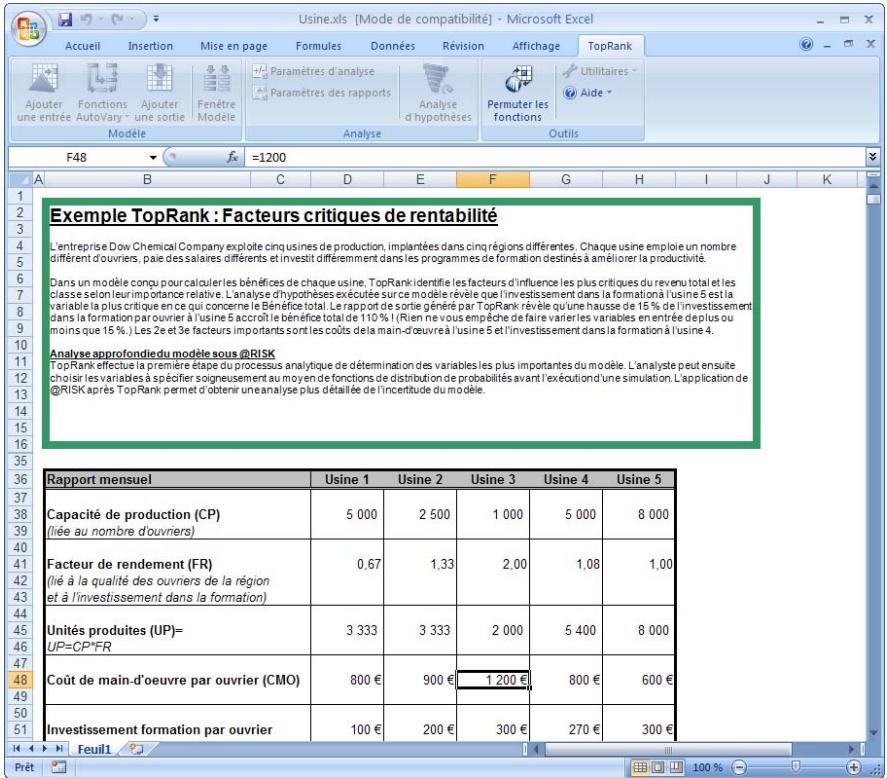Expand the formula bar with its chevron

[872, 155]
